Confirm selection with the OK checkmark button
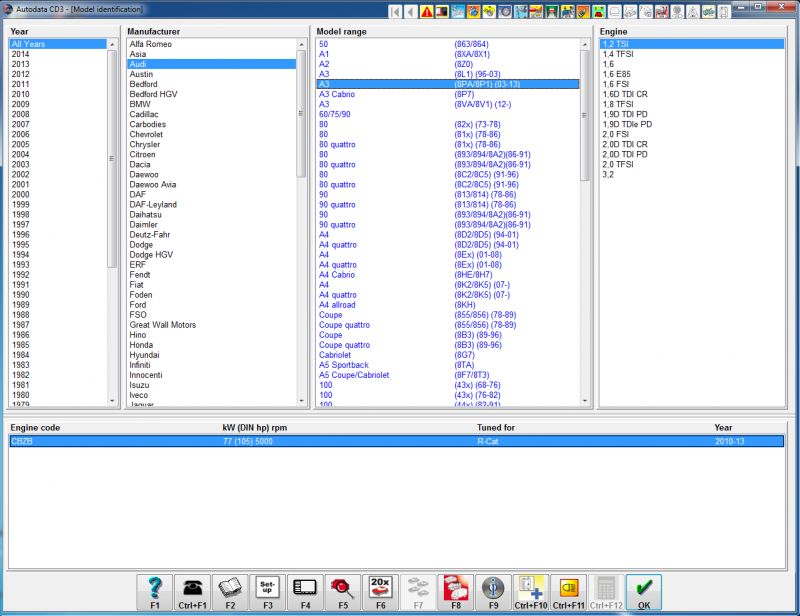 tap(644, 592)
